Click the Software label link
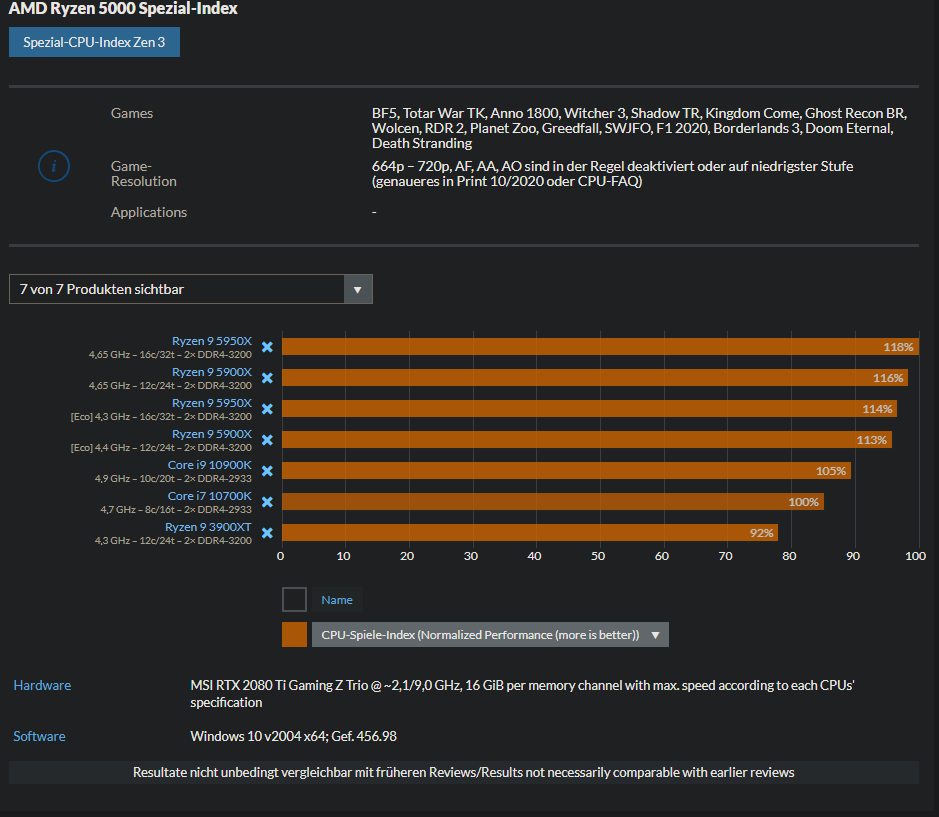Viewport: 939px width, 817px height. coord(40,736)
